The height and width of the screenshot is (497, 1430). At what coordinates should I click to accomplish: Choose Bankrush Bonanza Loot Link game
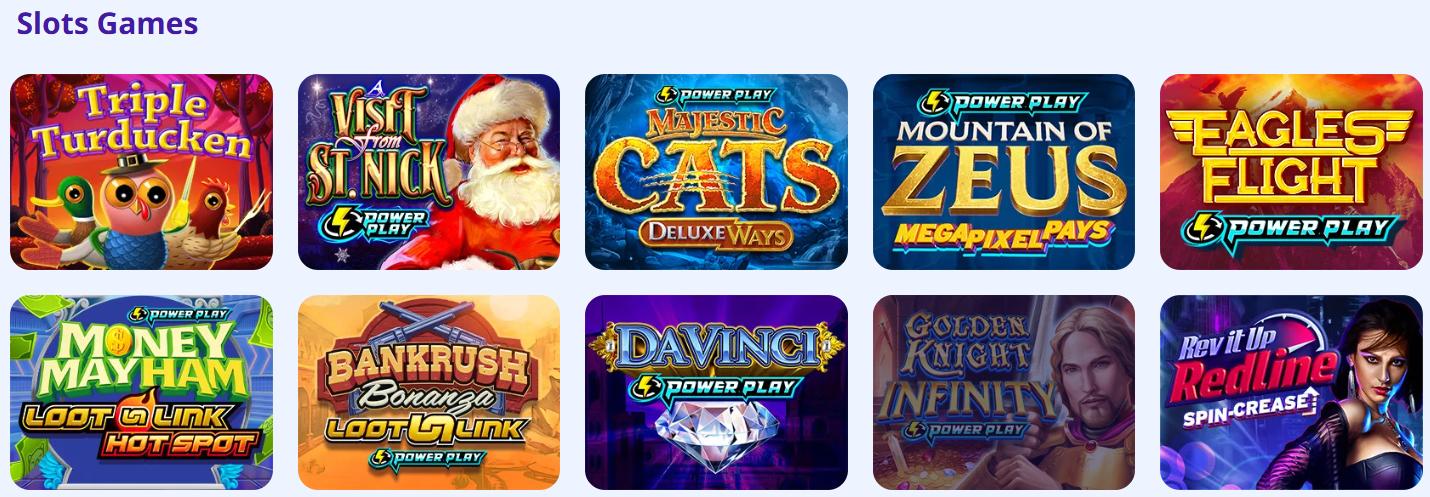pyautogui.click(x=429, y=392)
